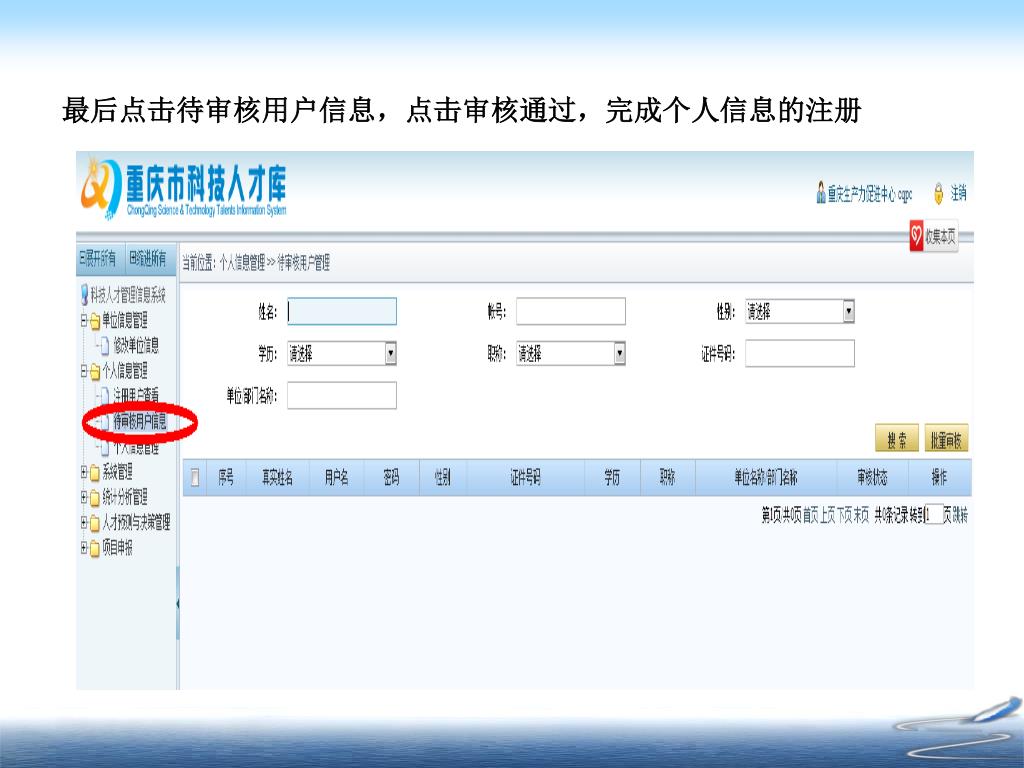Screen dimensions: 1024x768
Task: Open the 职称 dropdown
Action: [x=571, y=353]
